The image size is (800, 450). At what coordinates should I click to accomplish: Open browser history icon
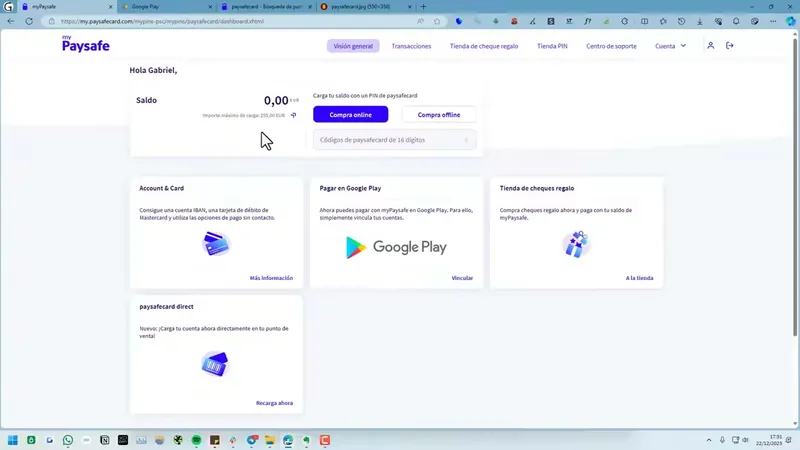pyautogui.click(x=681, y=21)
